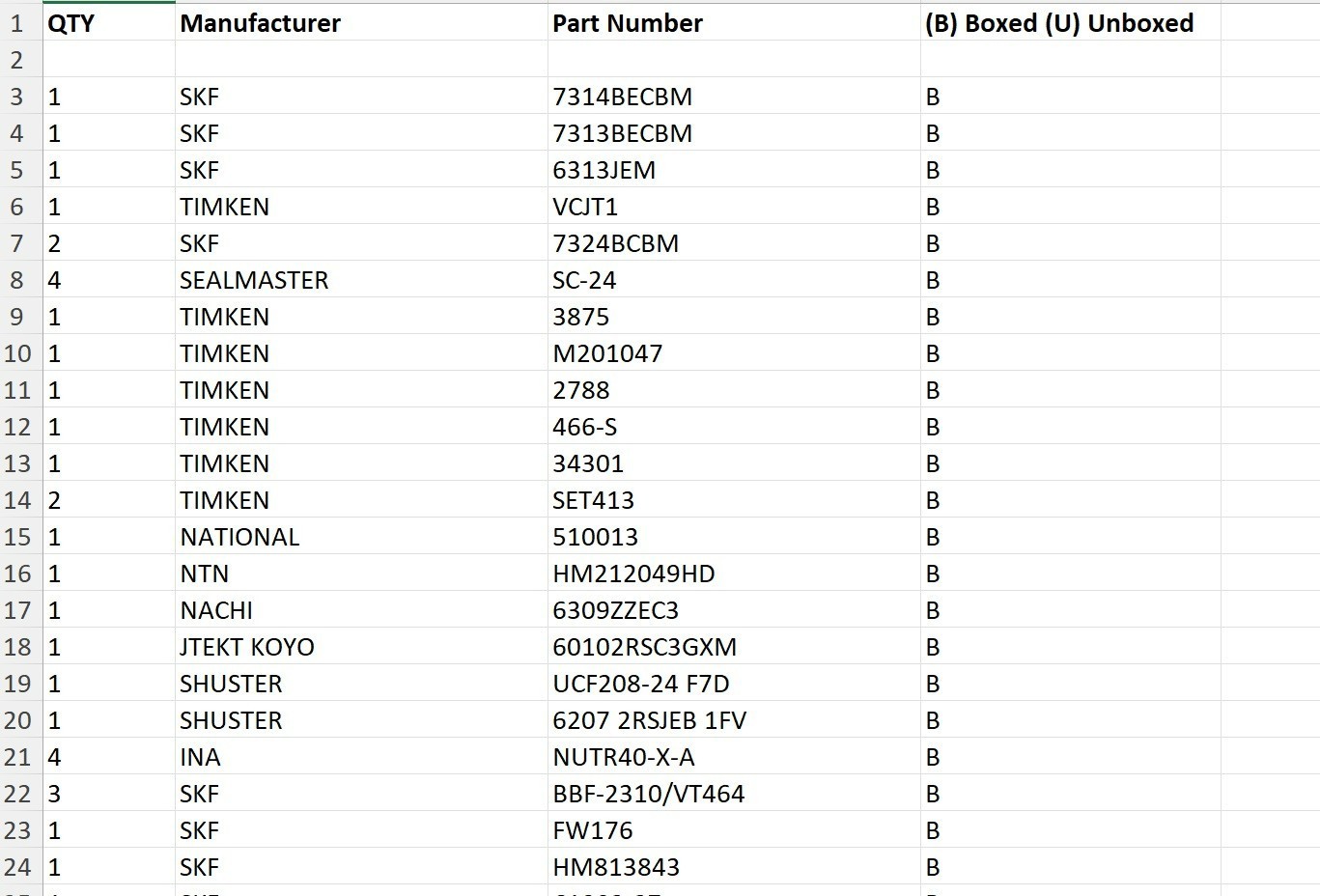Click the BBF-2310/VT464 cell

coord(734,794)
